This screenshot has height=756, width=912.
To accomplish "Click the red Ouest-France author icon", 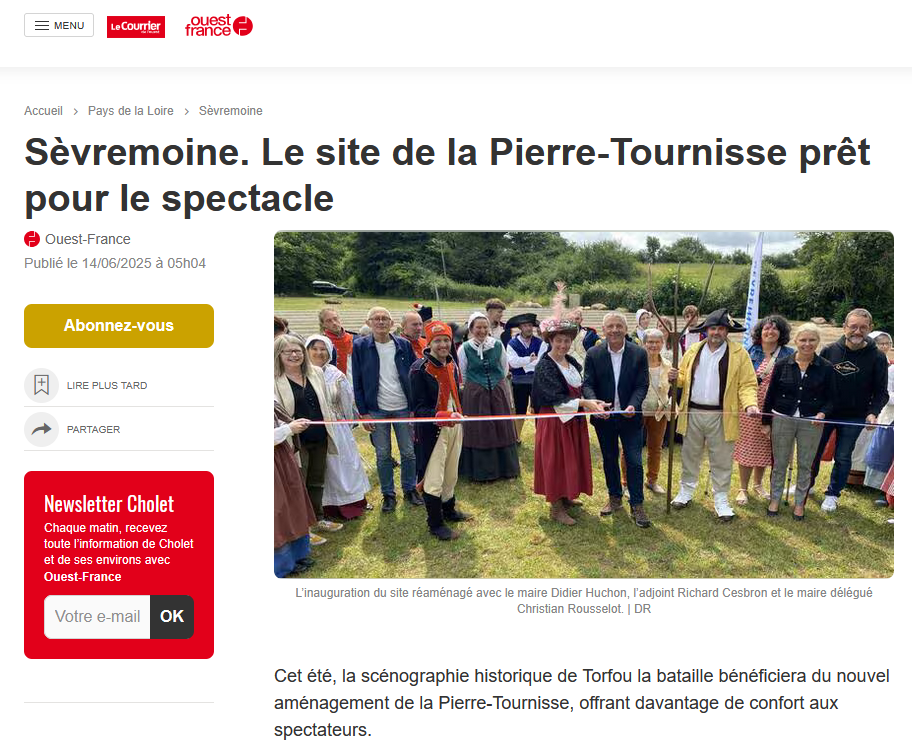I will click(x=32, y=239).
